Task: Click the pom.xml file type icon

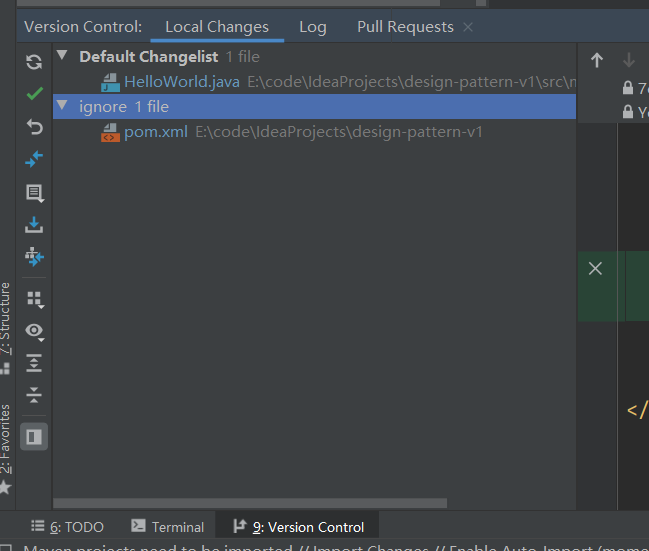Action: click(111, 132)
